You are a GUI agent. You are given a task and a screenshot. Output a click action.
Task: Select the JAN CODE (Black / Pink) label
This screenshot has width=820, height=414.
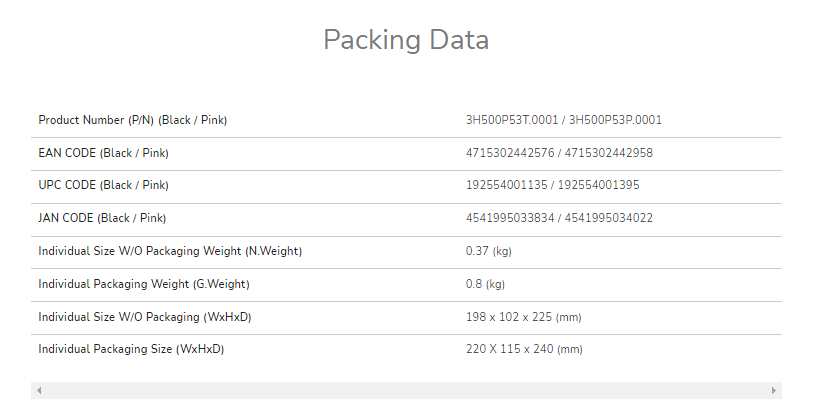click(102, 218)
